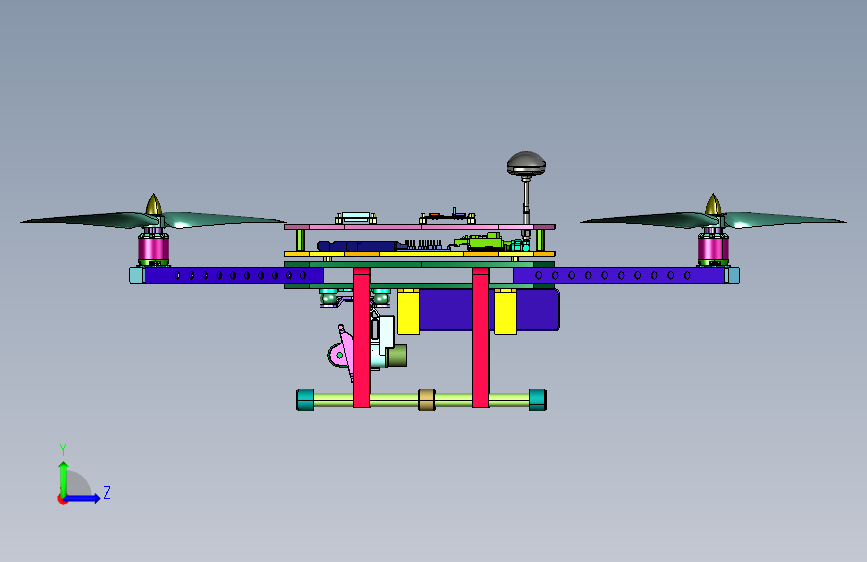Select the right blue perforated arm

click(619, 275)
